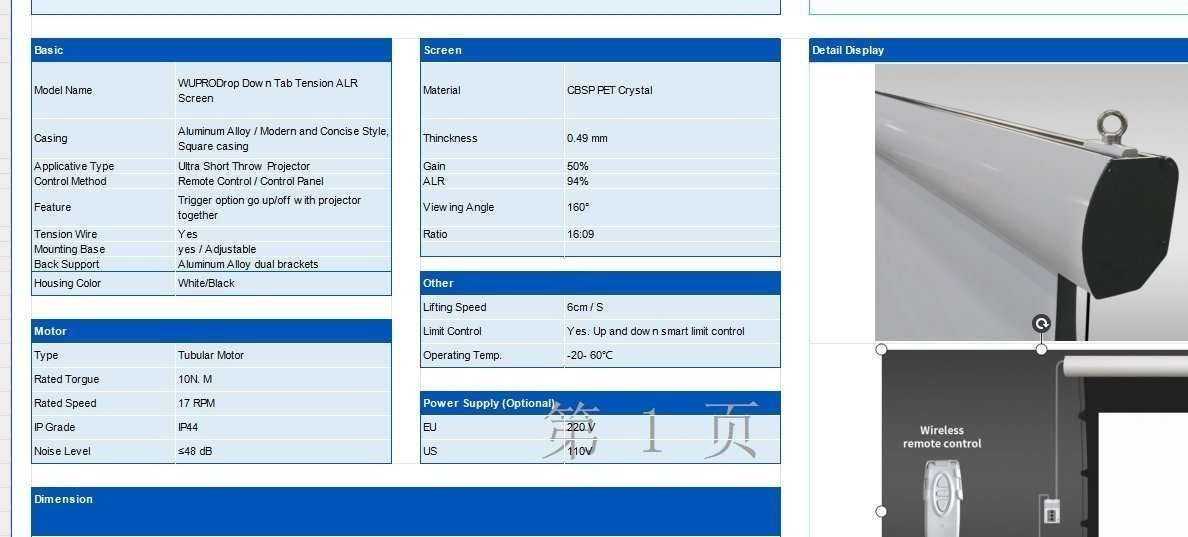Click the left-middle resize handle of selected image
The height and width of the screenshot is (537, 1188).
tap(881, 511)
